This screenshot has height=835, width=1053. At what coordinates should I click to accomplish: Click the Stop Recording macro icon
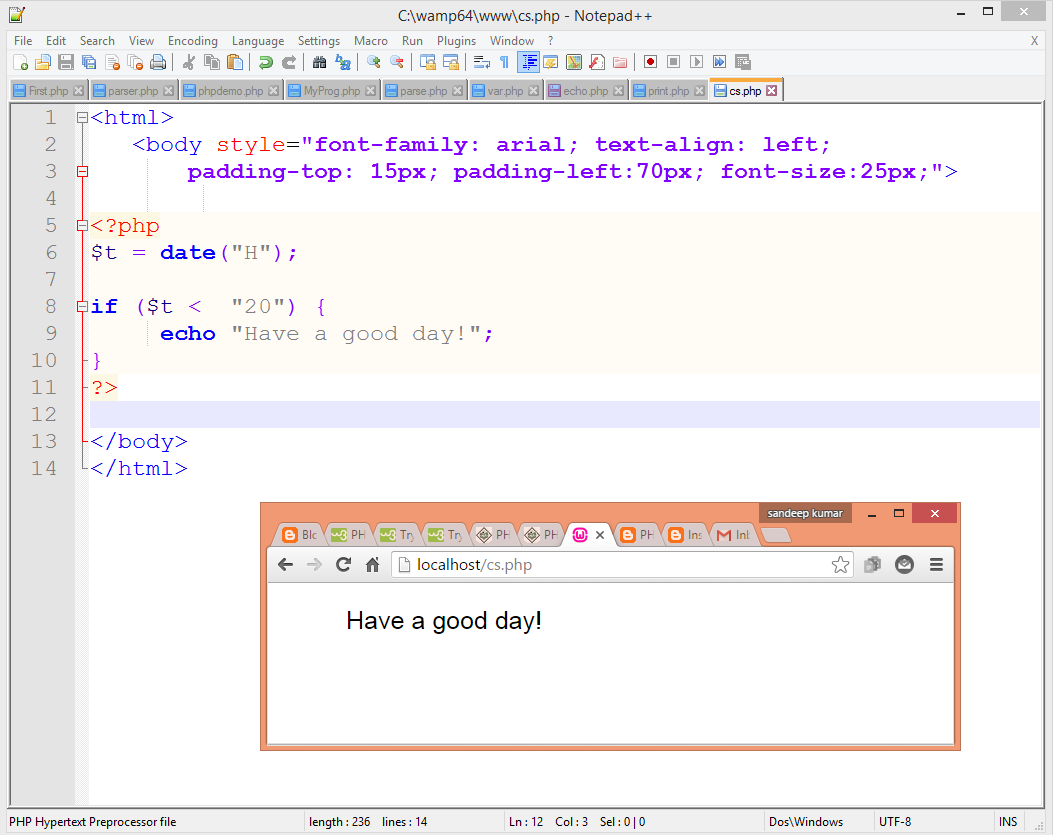click(674, 62)
